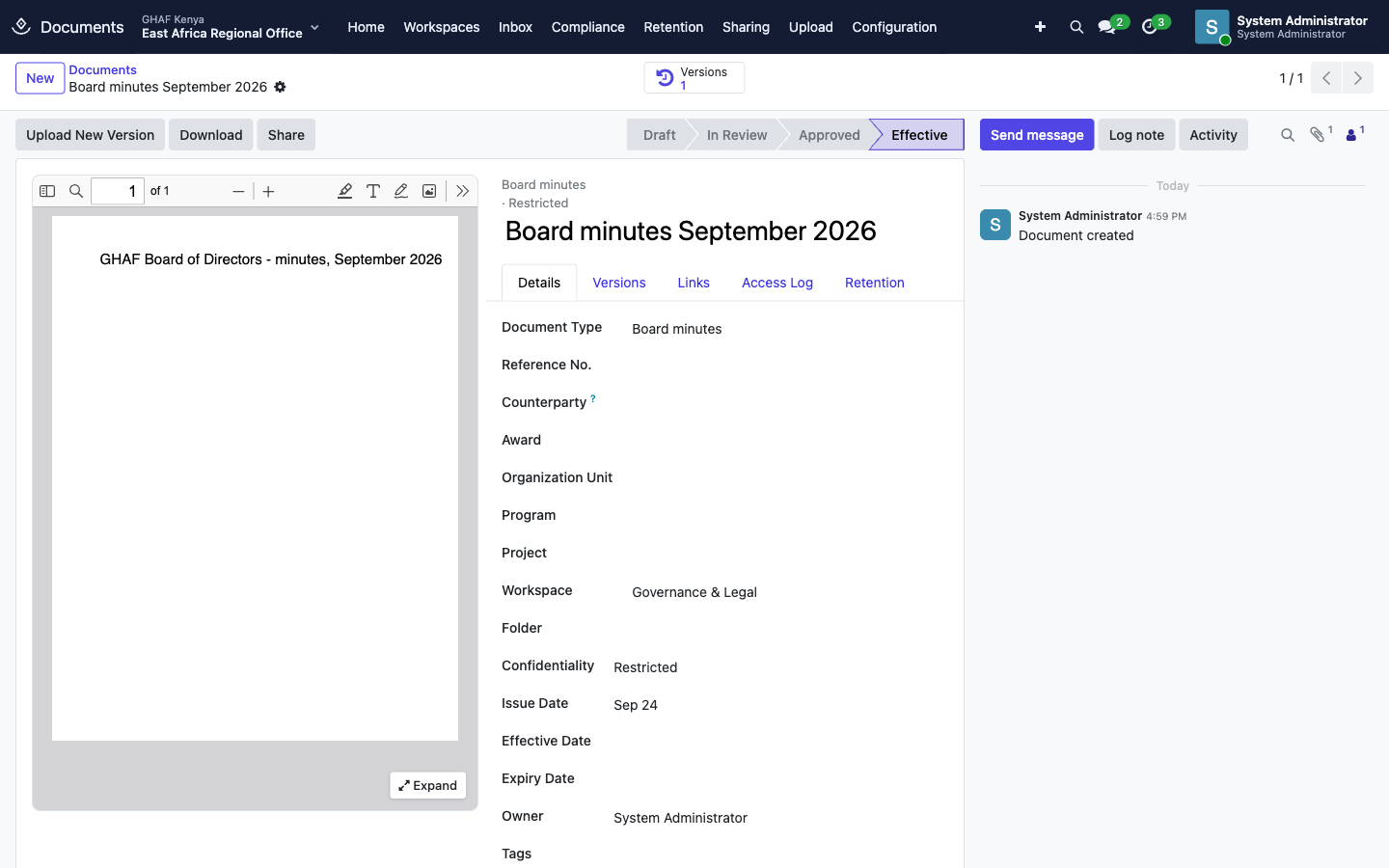
Task: Set status to In Review
Action: [x=737, y=135]
